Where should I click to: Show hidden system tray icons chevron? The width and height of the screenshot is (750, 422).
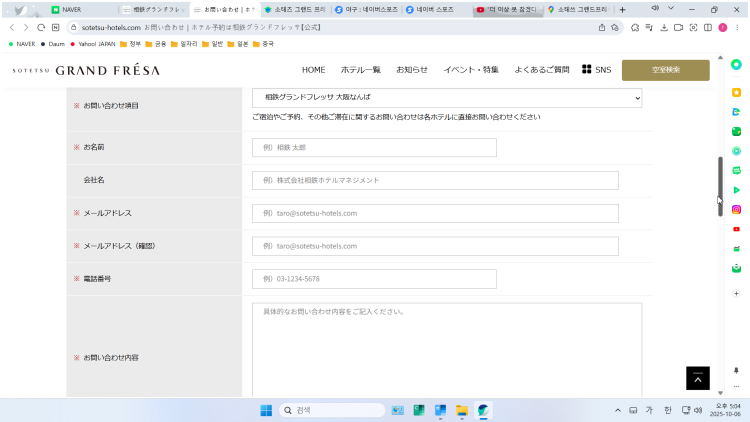point(618,410)
